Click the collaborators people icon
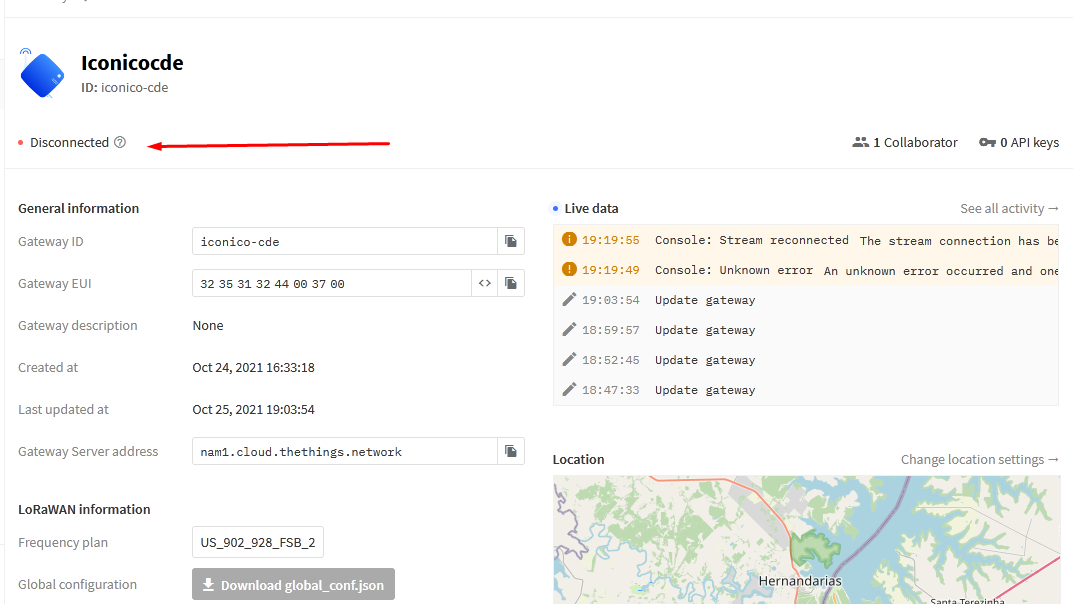The image size is (1073, 604). point(860,142)
